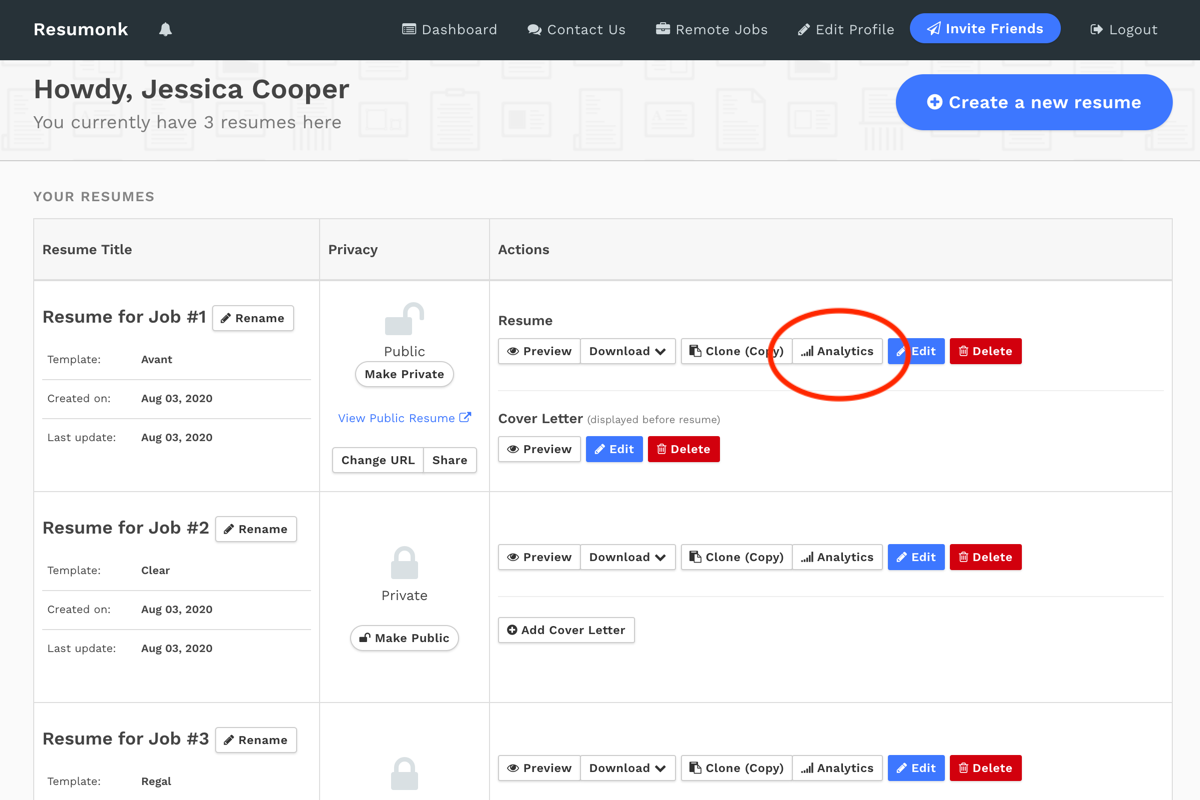Open Analytics for Resume for Job #1

[x=837, y=351]
